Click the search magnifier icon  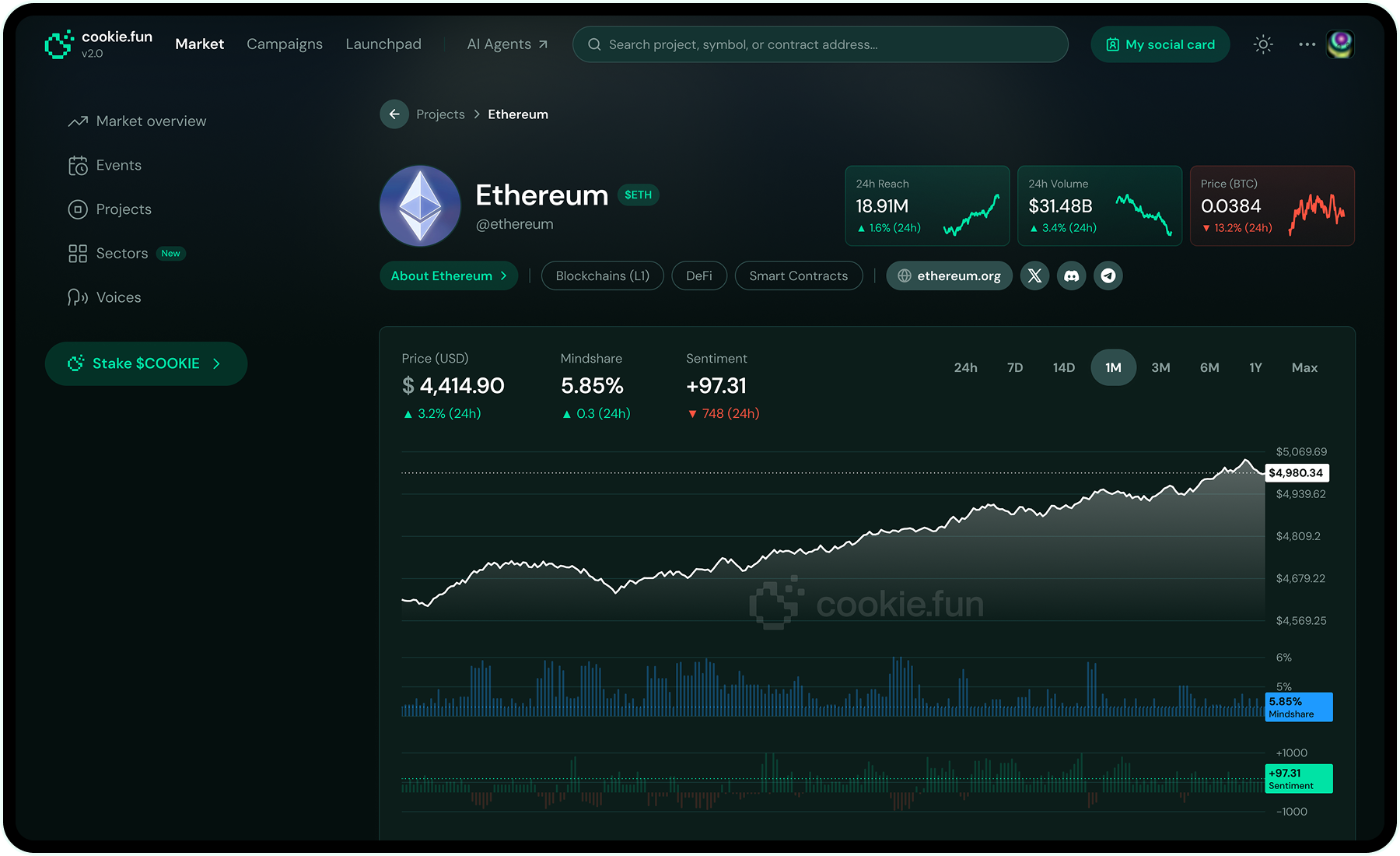coord(594,44)
